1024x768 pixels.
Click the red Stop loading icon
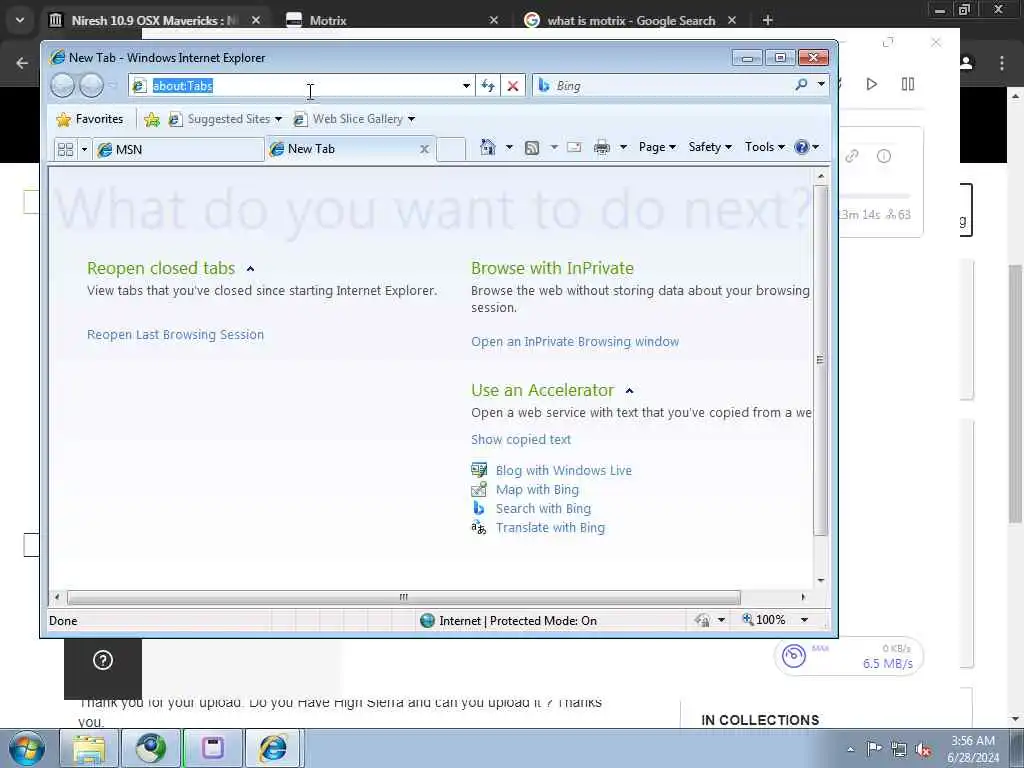[513, 86]
